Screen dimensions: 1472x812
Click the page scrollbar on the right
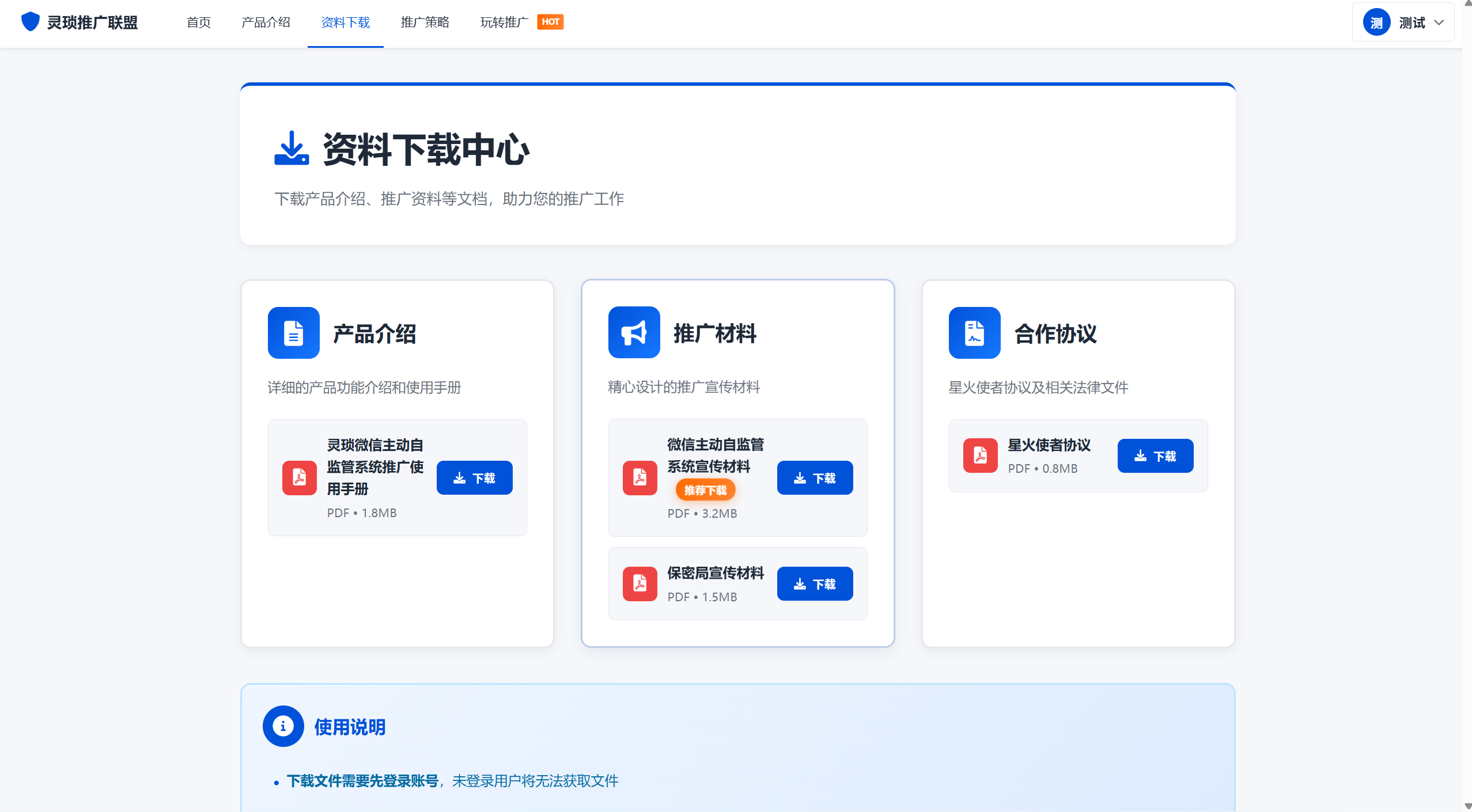(1467, 403)
